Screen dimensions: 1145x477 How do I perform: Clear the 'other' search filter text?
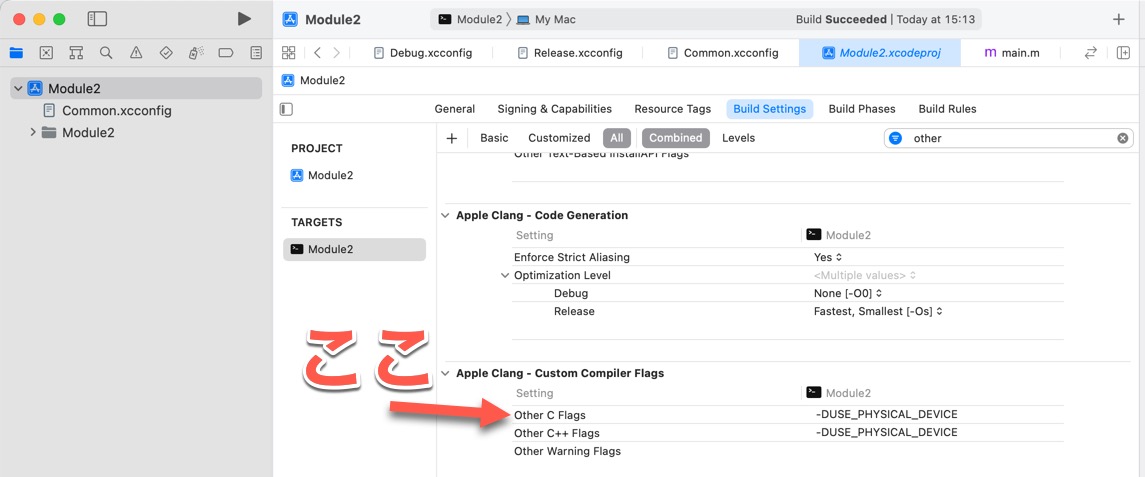coord(1122,138)
